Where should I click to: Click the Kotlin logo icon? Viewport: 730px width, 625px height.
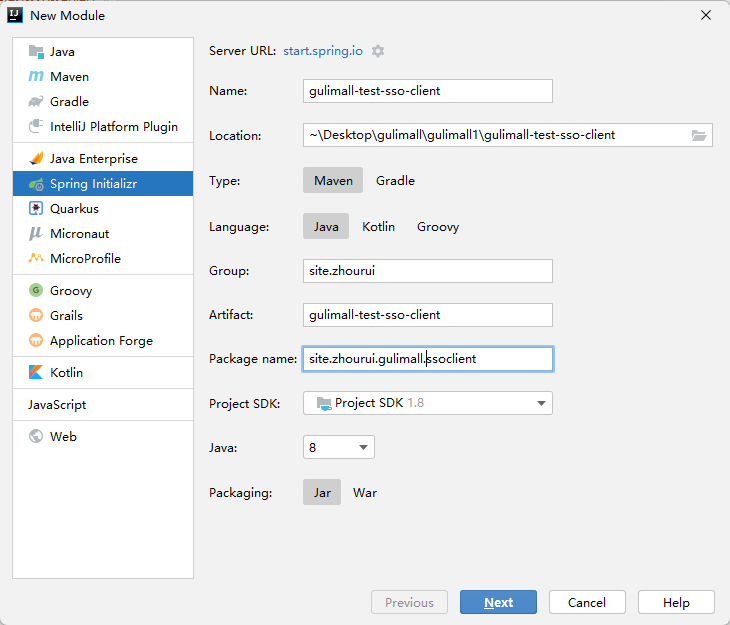coord(36,372)
